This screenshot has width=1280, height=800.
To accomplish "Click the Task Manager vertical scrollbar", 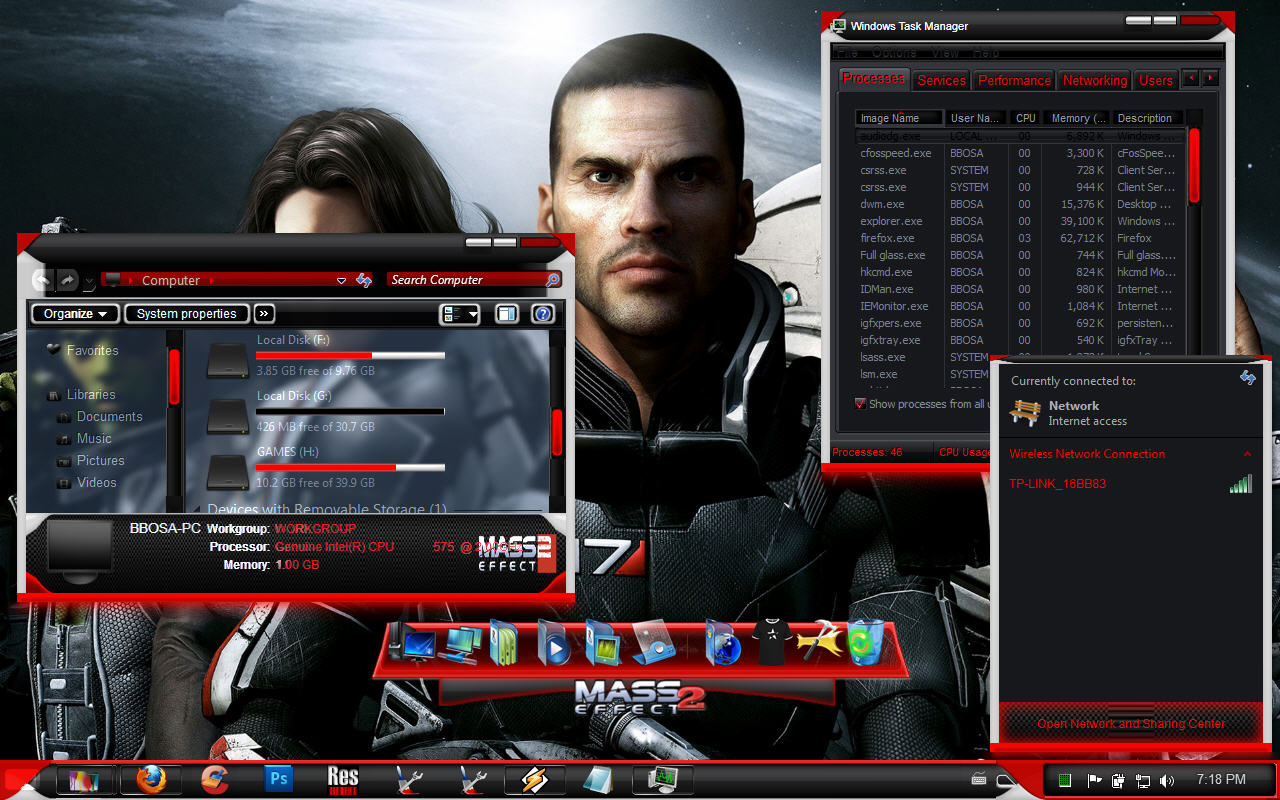I will coord(1194,165).
